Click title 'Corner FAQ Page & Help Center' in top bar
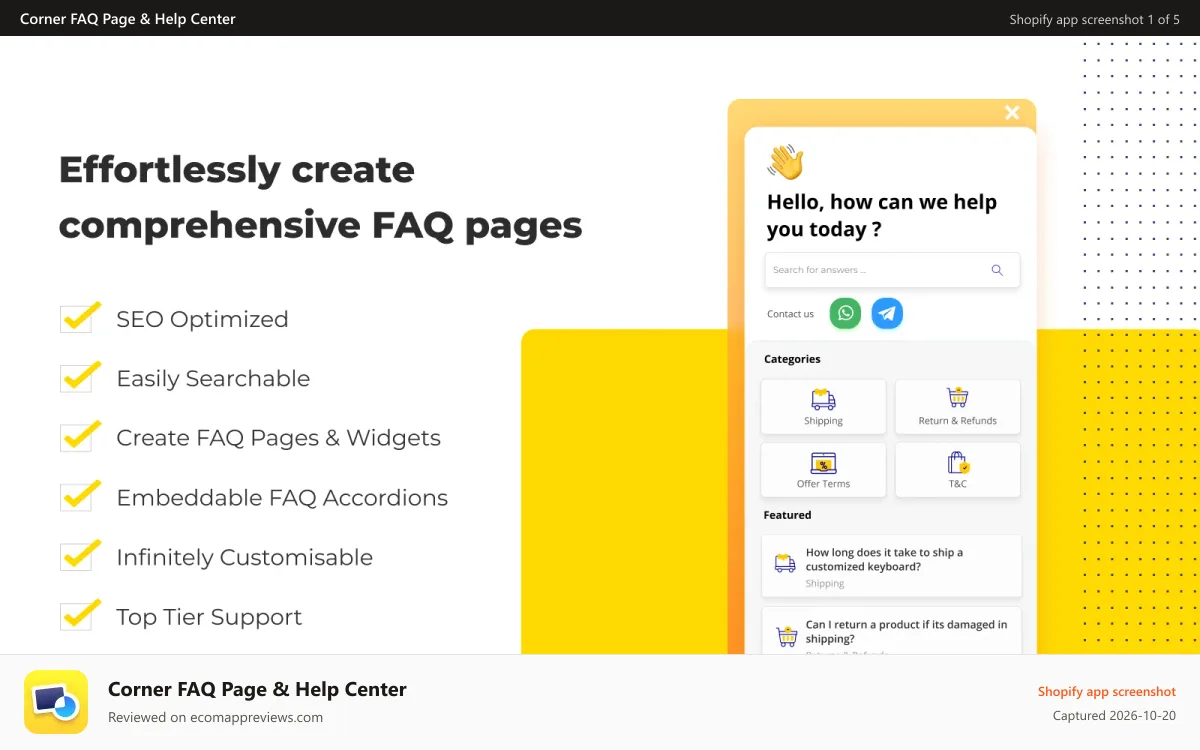1200x750 pixels. [x=128, y=18]
